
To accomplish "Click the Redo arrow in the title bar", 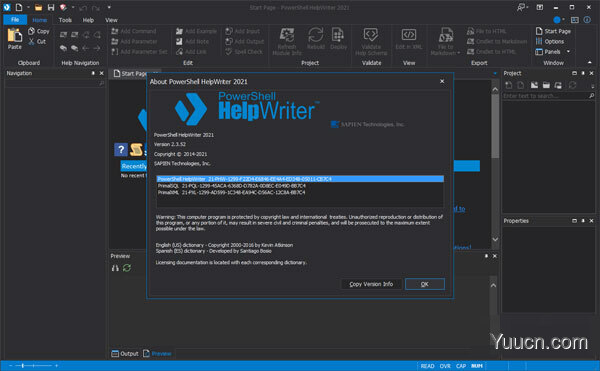I will coord(96,7).
